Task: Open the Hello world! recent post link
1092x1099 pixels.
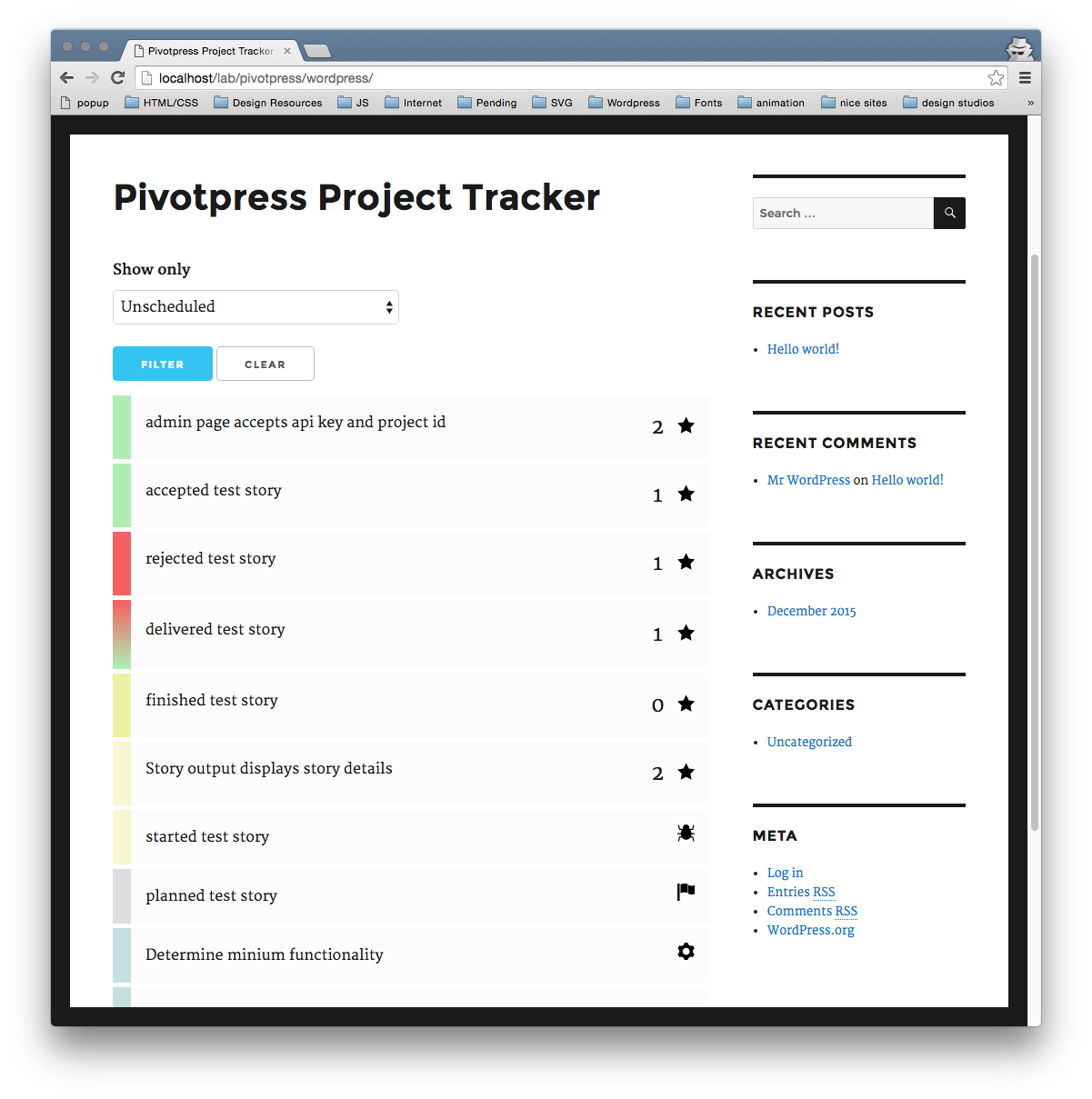Action: point(803,349)
